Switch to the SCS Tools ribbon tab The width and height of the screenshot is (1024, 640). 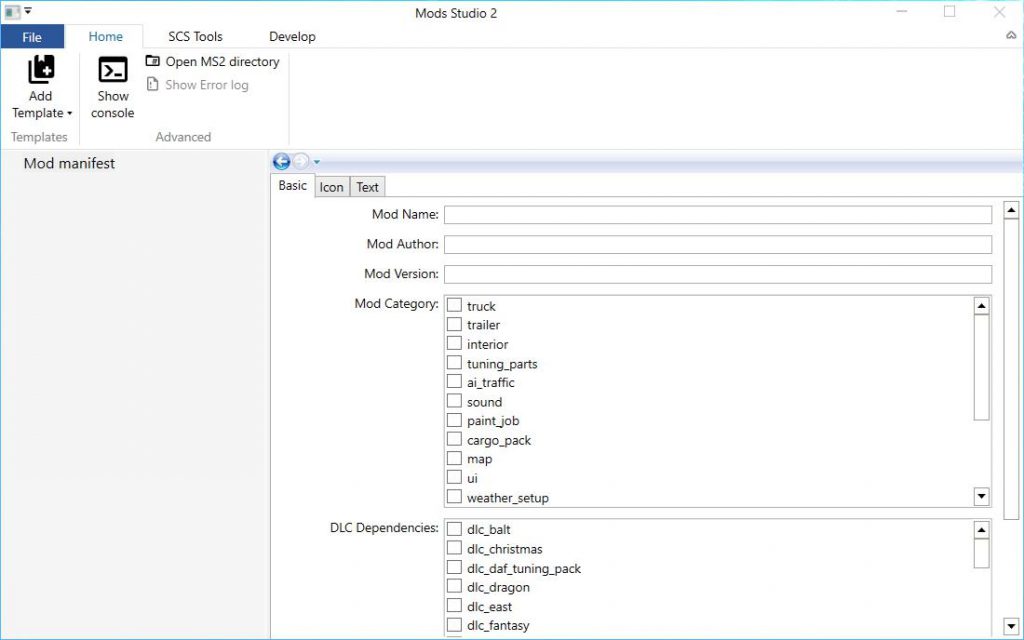pyautogui.click(x=196, y=36)
